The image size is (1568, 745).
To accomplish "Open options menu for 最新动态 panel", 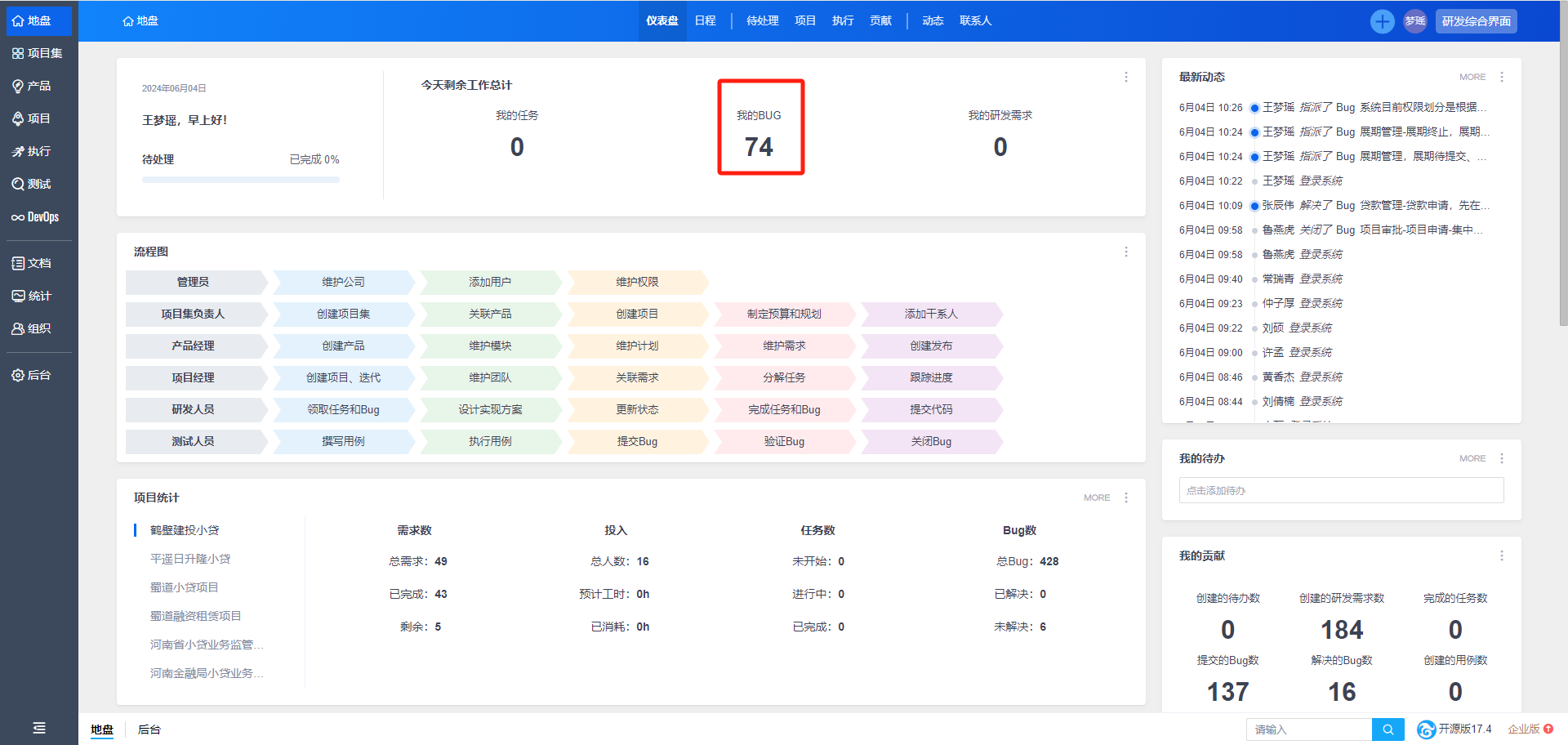I will (1501, 77).
